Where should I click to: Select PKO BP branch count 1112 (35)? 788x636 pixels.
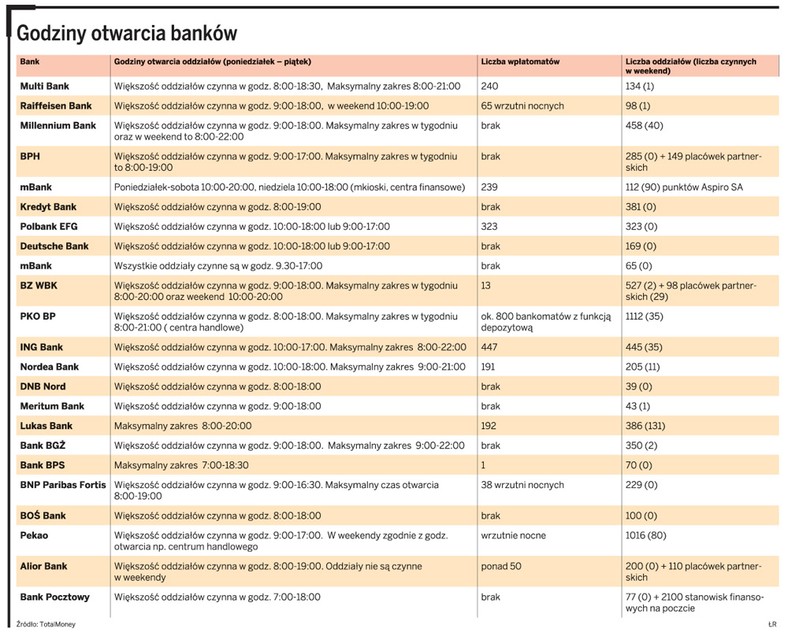coord(644,316)
